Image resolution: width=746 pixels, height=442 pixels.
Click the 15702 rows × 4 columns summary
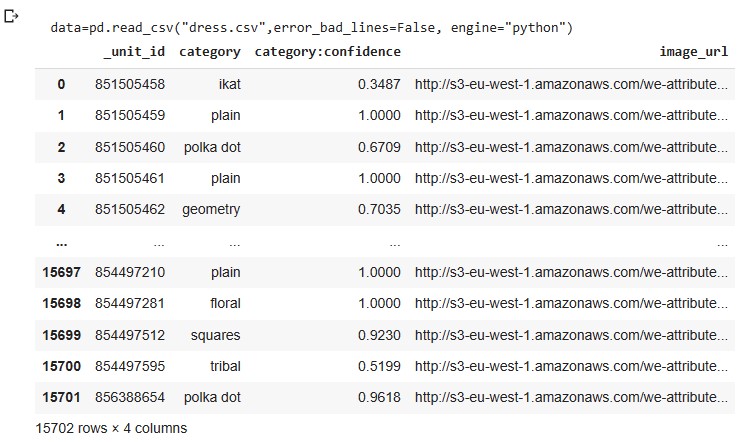point(111,428)
